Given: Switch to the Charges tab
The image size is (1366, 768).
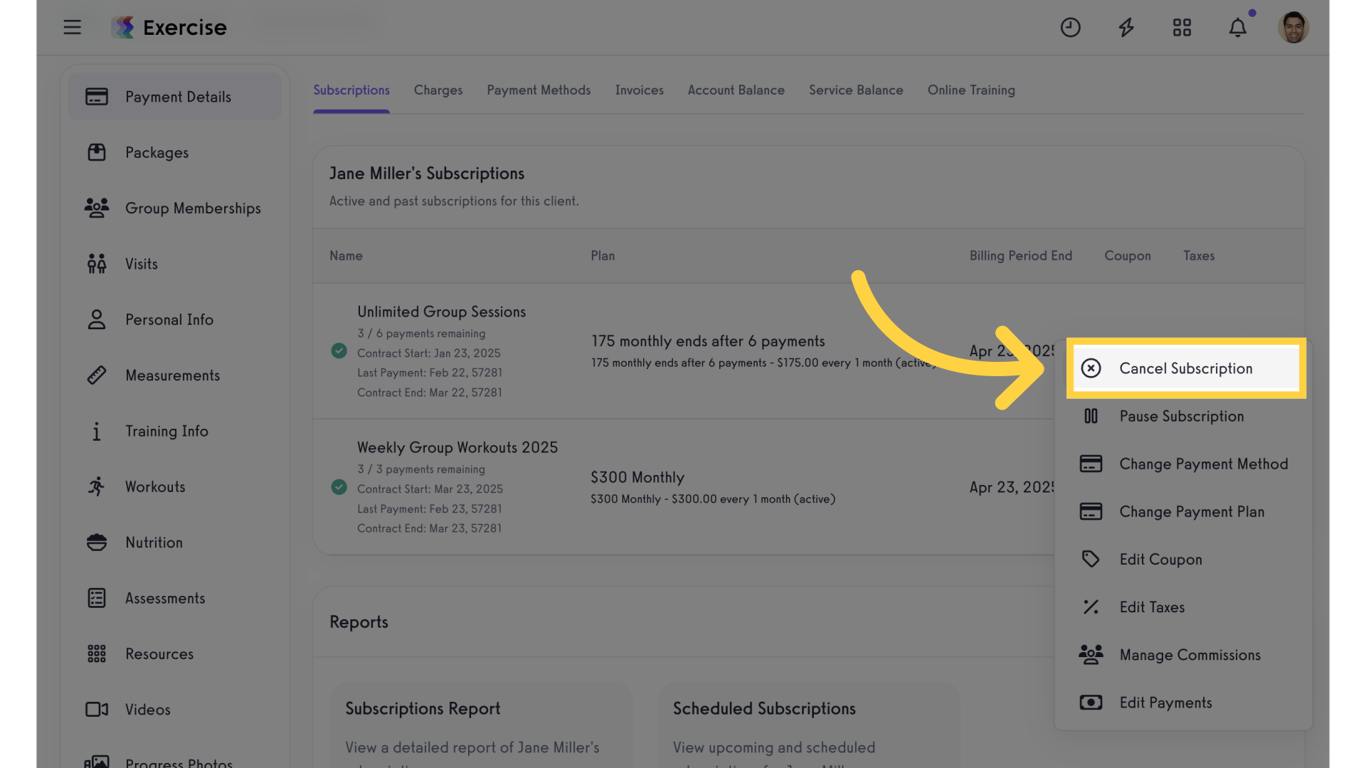Looking at the screenshot, I should pos(438,90).
